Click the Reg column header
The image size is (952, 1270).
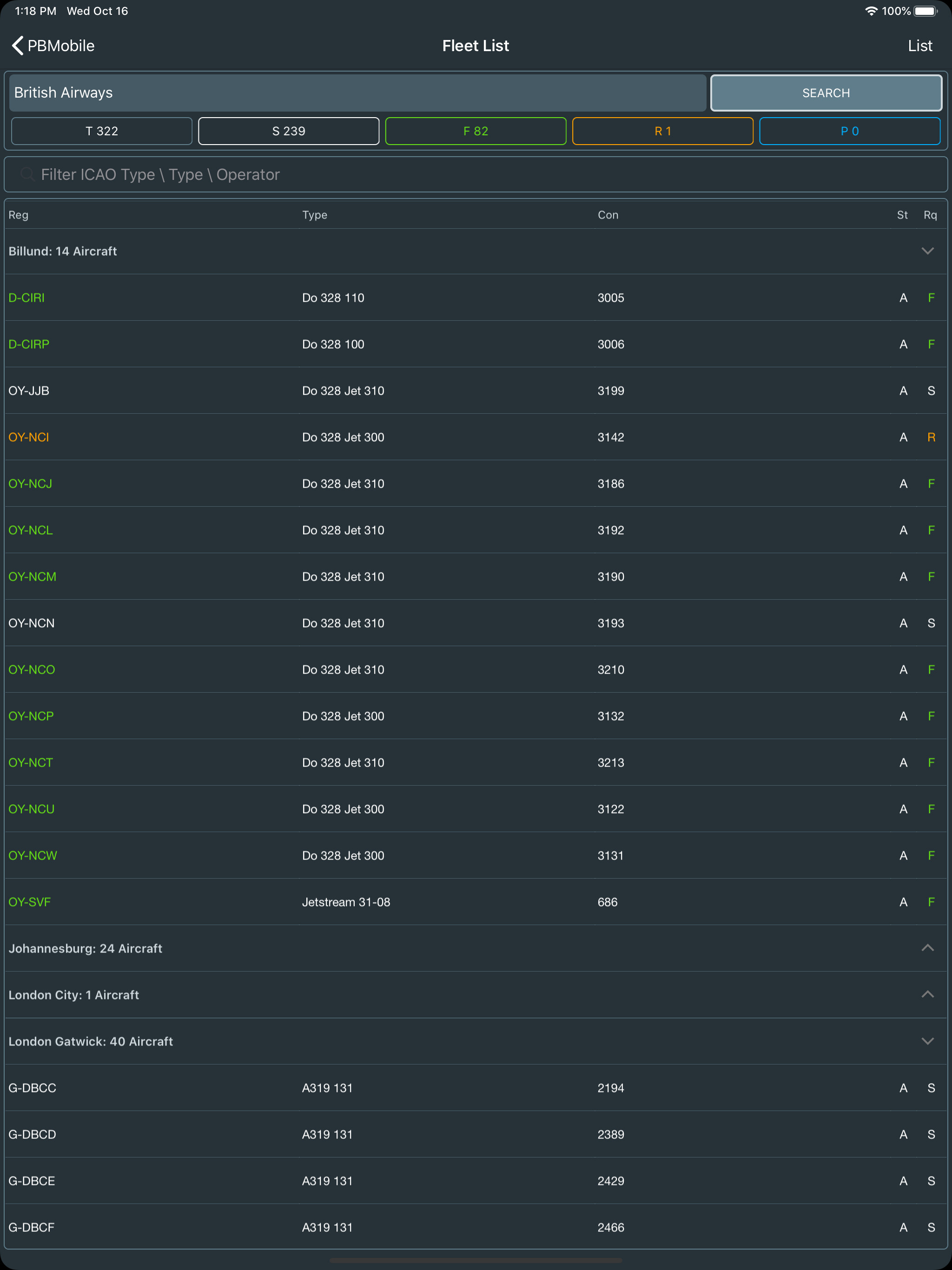point(19,215)
